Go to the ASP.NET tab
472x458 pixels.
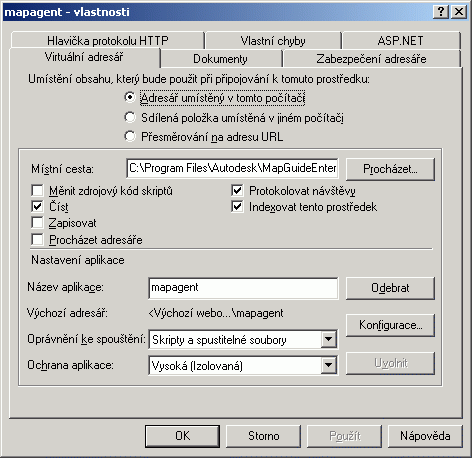[400, 41]
